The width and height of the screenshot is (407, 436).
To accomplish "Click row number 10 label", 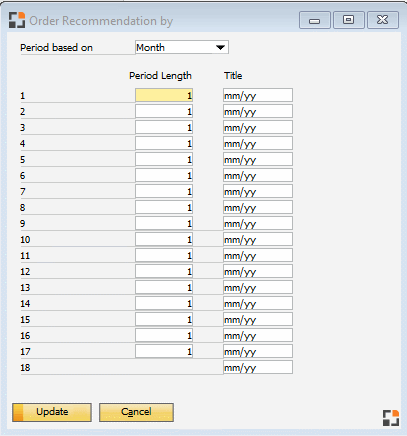I will 25,240.
